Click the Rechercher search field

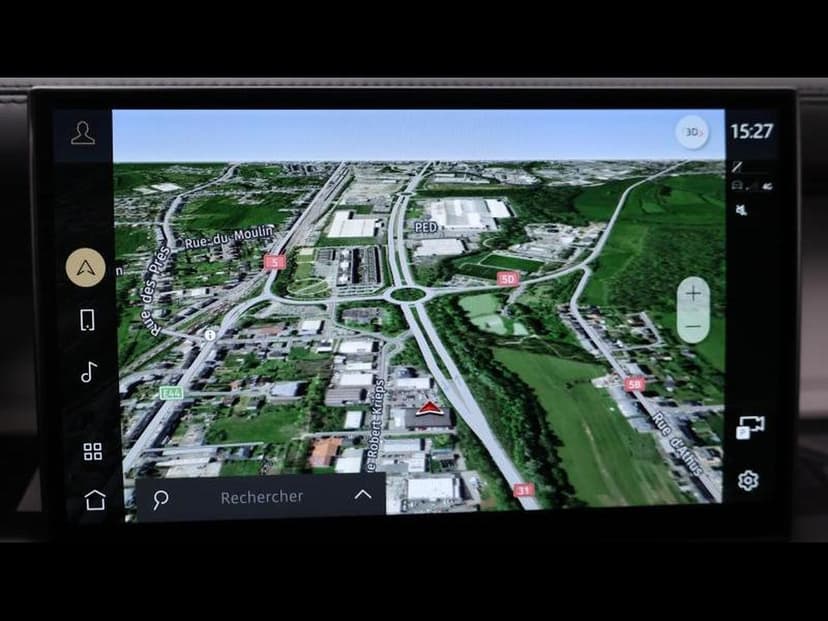pos(261,497)
